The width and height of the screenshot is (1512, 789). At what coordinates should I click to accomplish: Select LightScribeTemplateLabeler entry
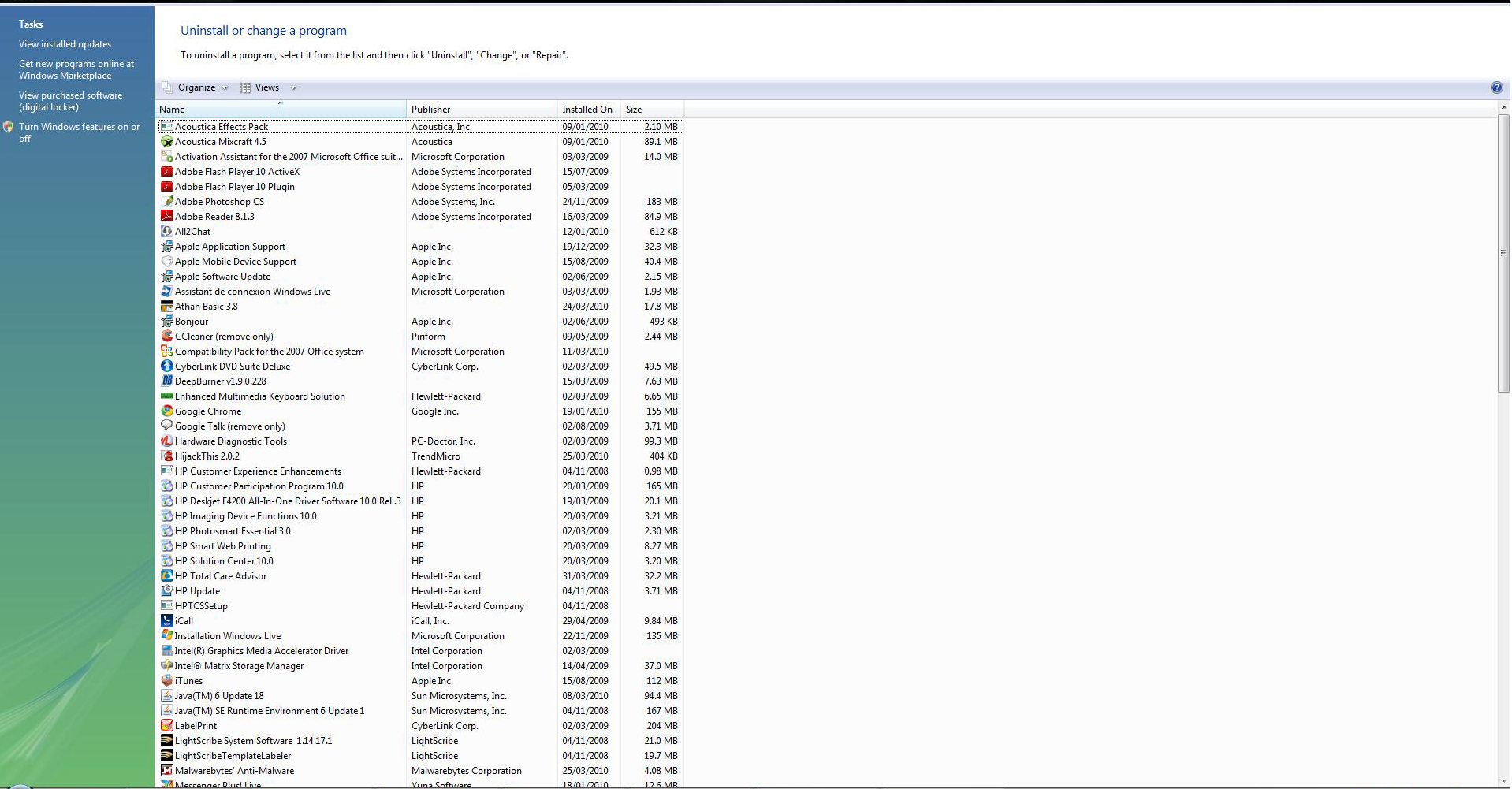click(x=421, y=756)
